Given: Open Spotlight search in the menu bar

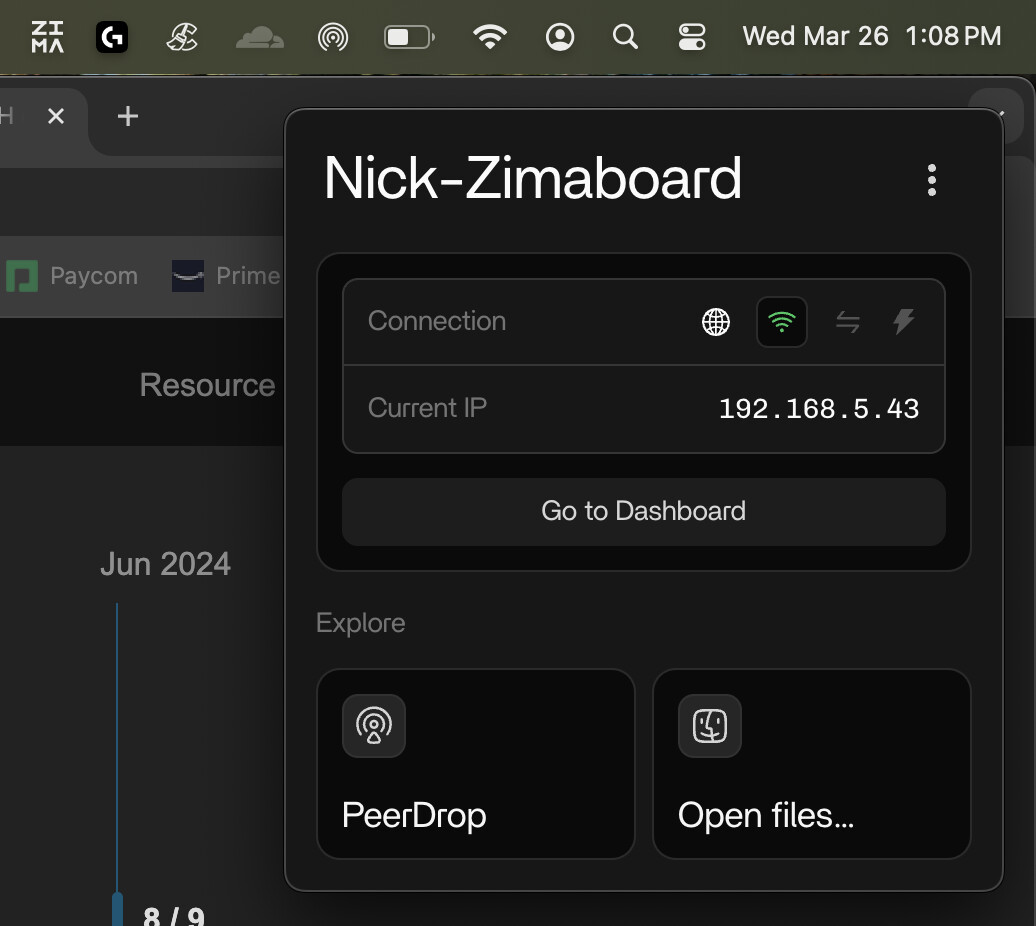Looking at the screenshot, I should click(x=625, y=37).
